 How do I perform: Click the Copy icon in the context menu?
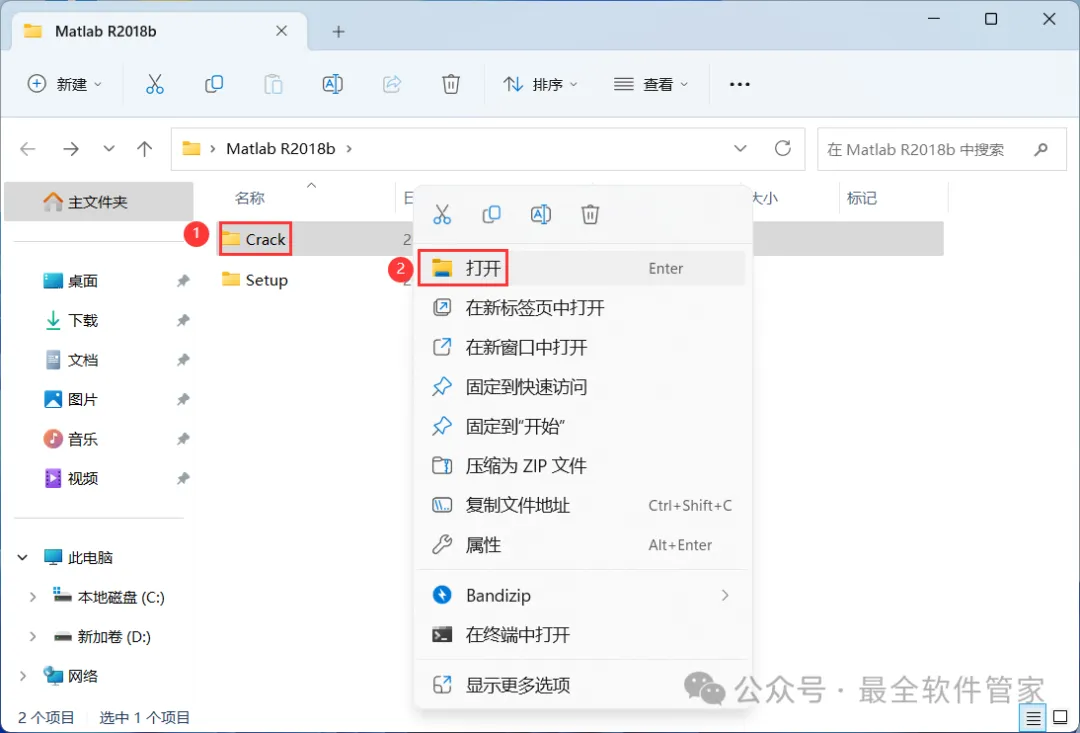coord(491,214)
